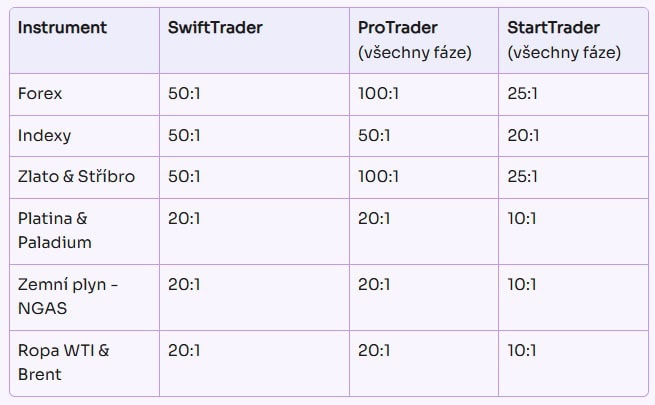Select Indexy leverage under StartTrader
The height and width of the screenshot is (405, 655).
[x=523, y=135]
